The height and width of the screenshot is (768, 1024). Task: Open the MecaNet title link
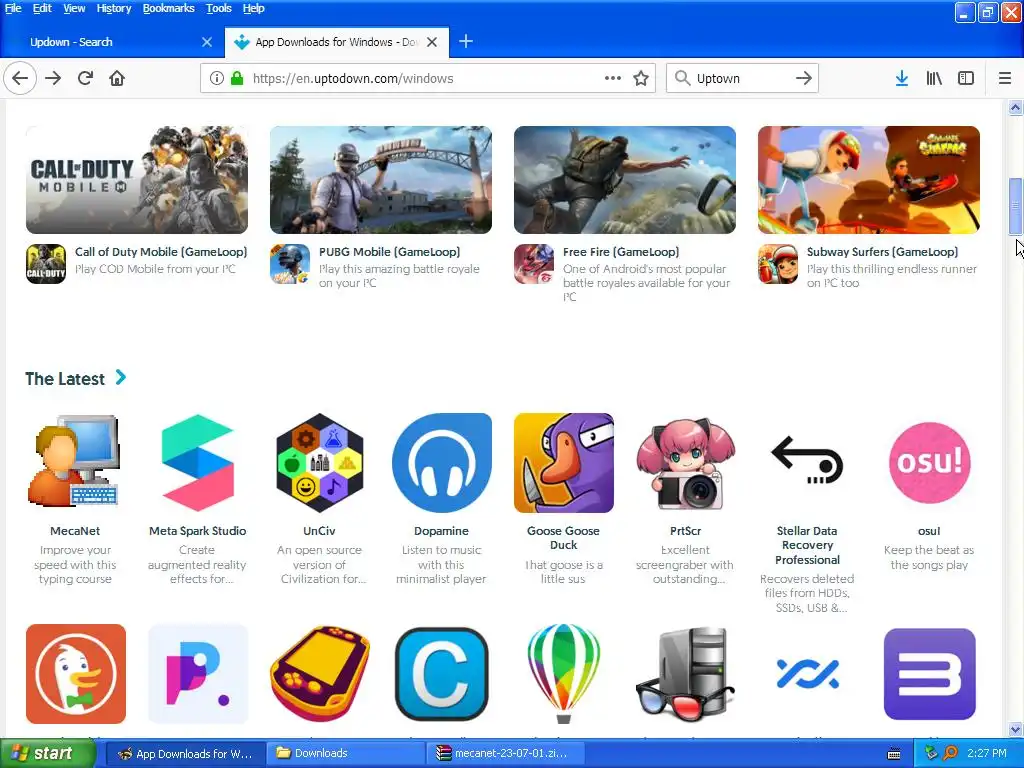tap(75, 531)
